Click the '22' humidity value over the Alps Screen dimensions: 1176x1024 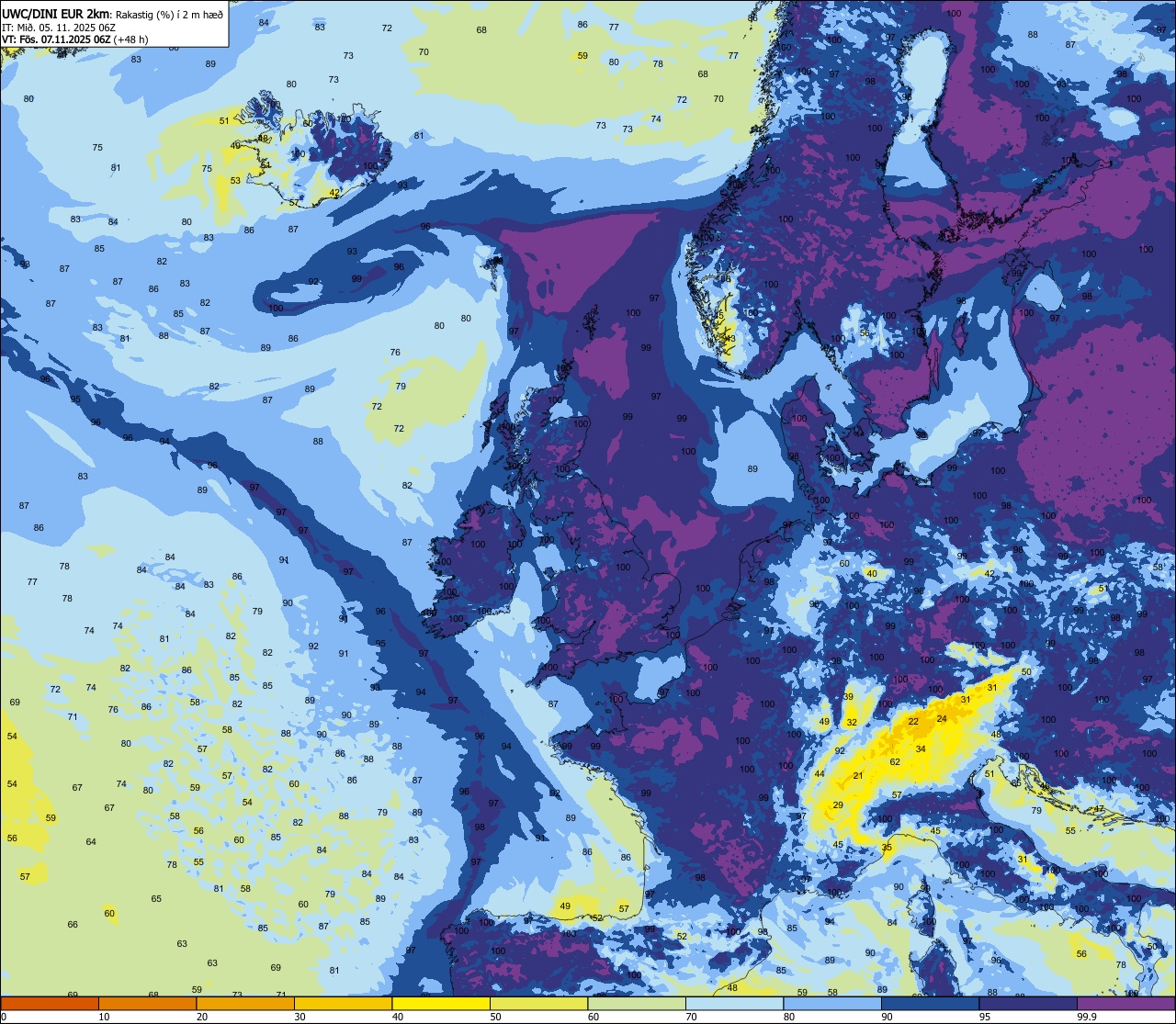913,722
